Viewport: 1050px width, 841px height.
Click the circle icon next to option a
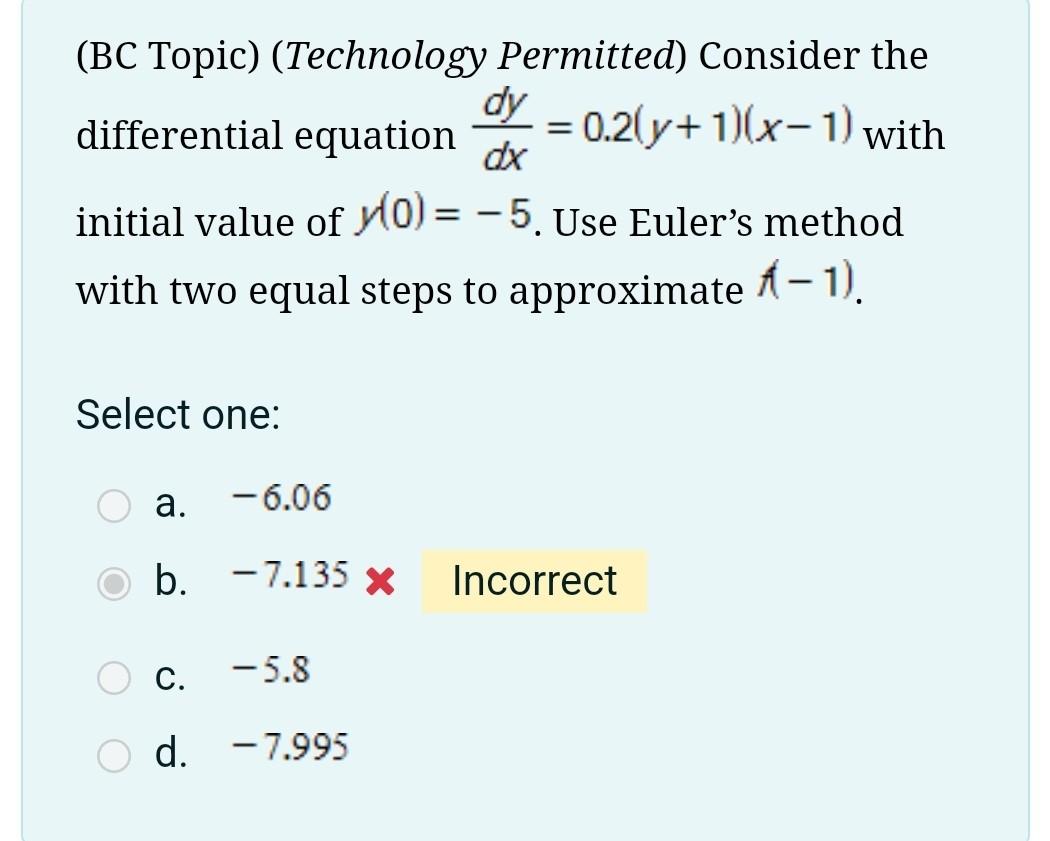[x=114, y=506]
